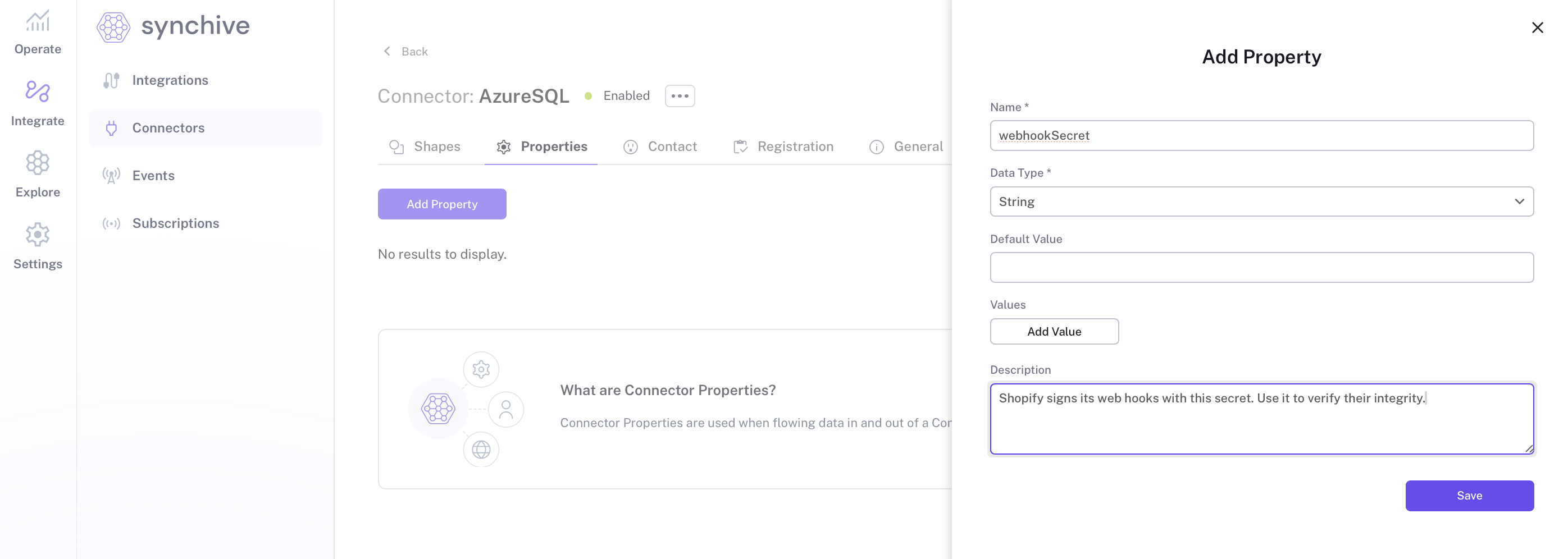1568x559 pixels.
Task: Click into the Default Value field
Action: (1261, 268)
